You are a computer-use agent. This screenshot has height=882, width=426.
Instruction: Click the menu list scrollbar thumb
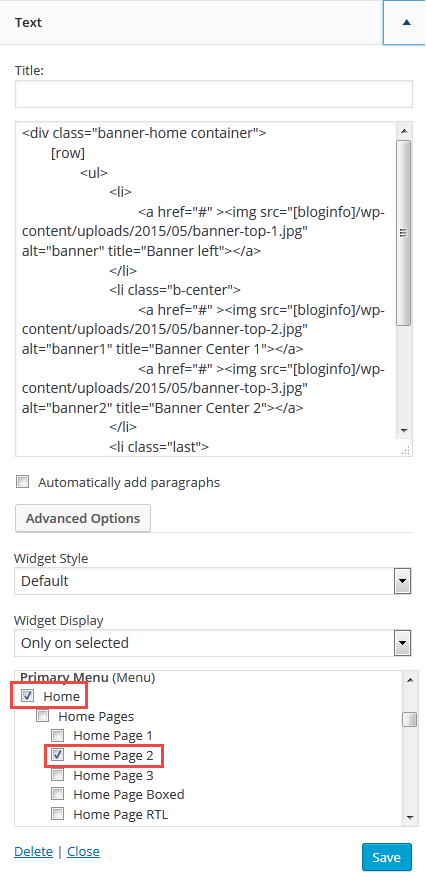click(410, 719)
